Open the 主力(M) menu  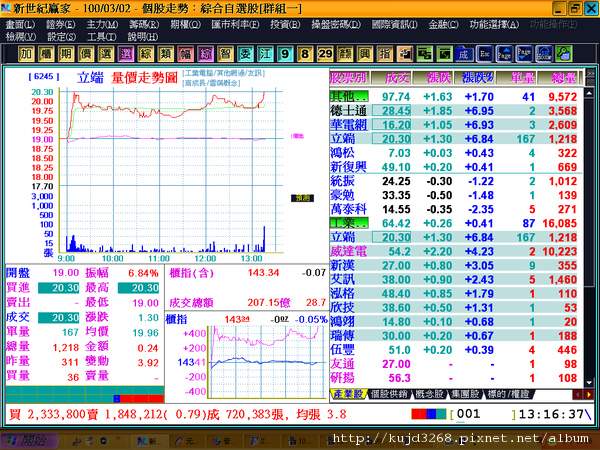[x=102, y=25]
